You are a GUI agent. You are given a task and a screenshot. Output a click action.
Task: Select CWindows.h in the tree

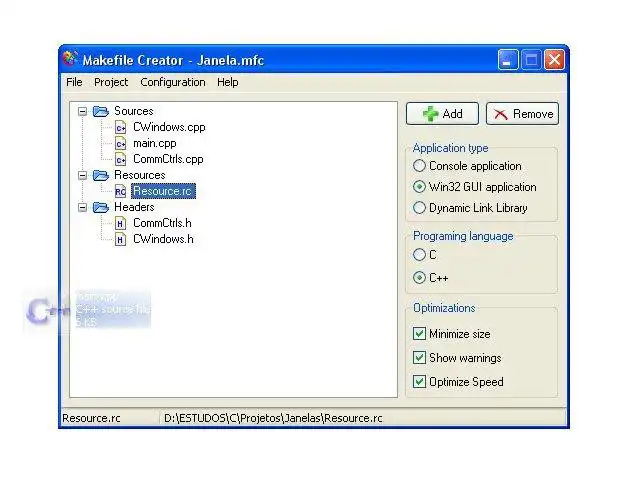tap(163, 239)
